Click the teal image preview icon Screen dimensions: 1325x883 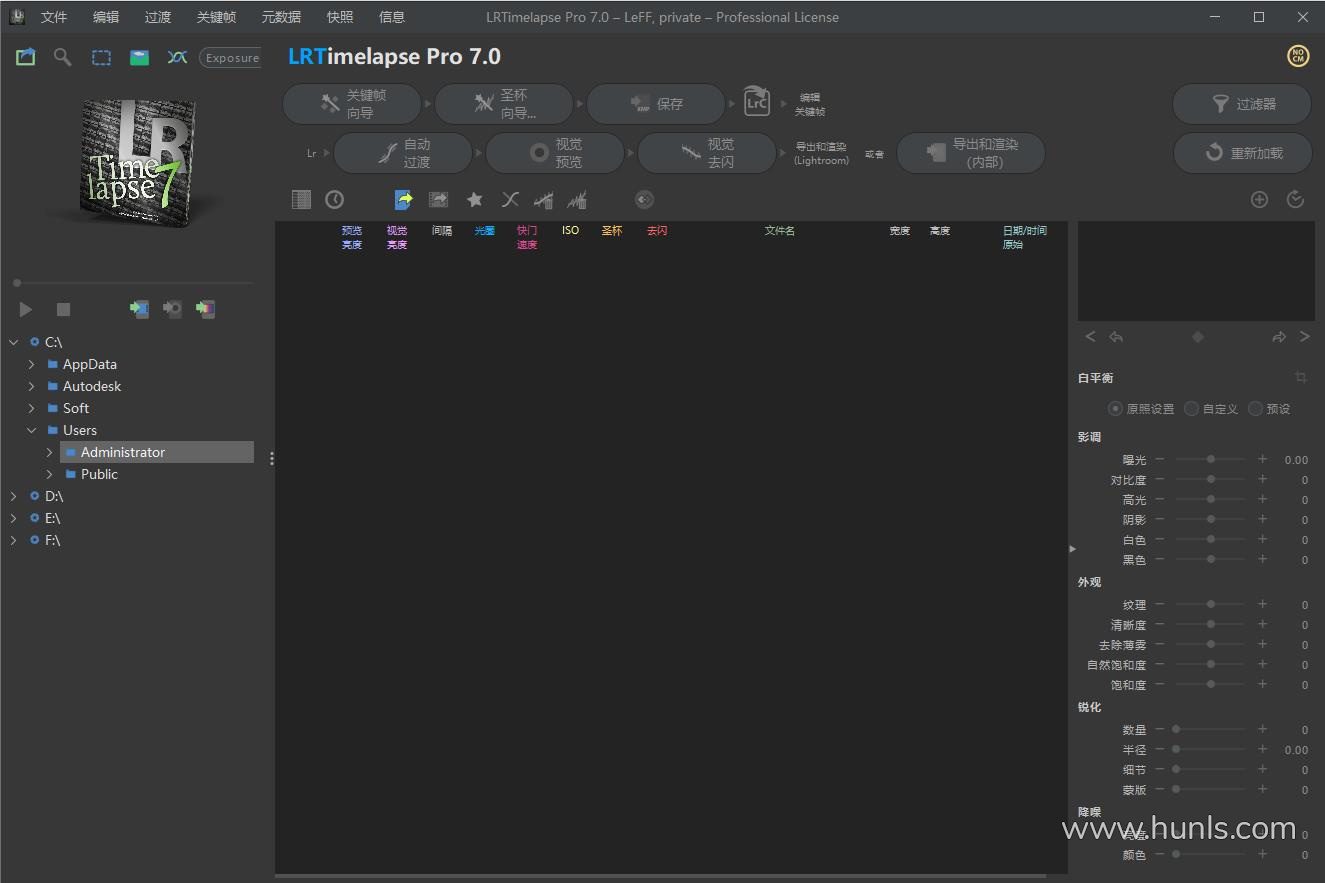click(139, 57)
